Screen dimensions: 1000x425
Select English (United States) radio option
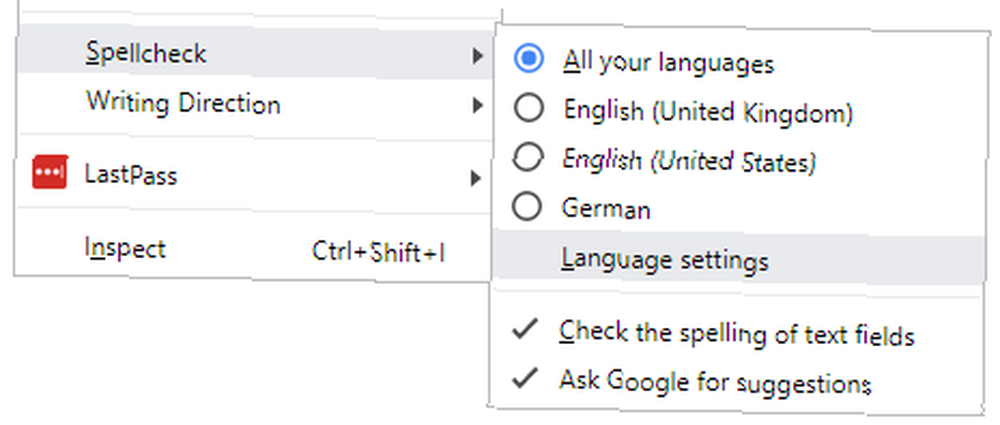tap(529, 158)
